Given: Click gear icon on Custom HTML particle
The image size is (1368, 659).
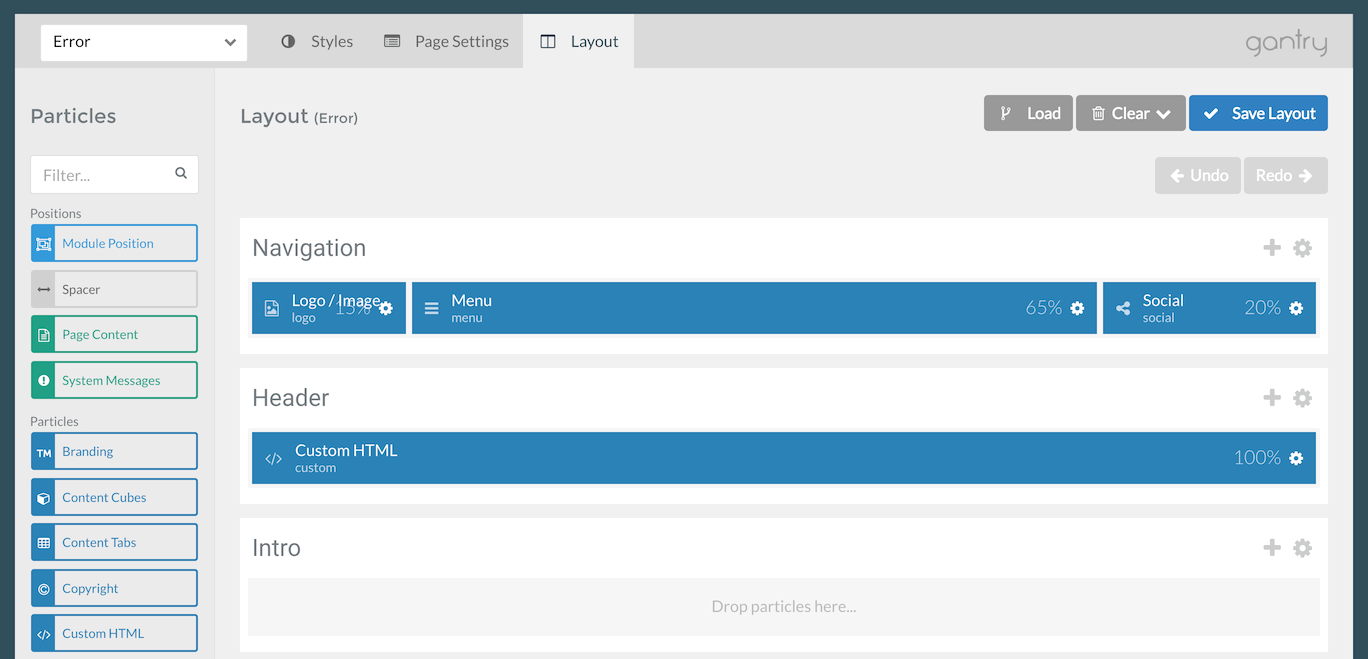Looking at the screenshot, I should coord(1296,458).
